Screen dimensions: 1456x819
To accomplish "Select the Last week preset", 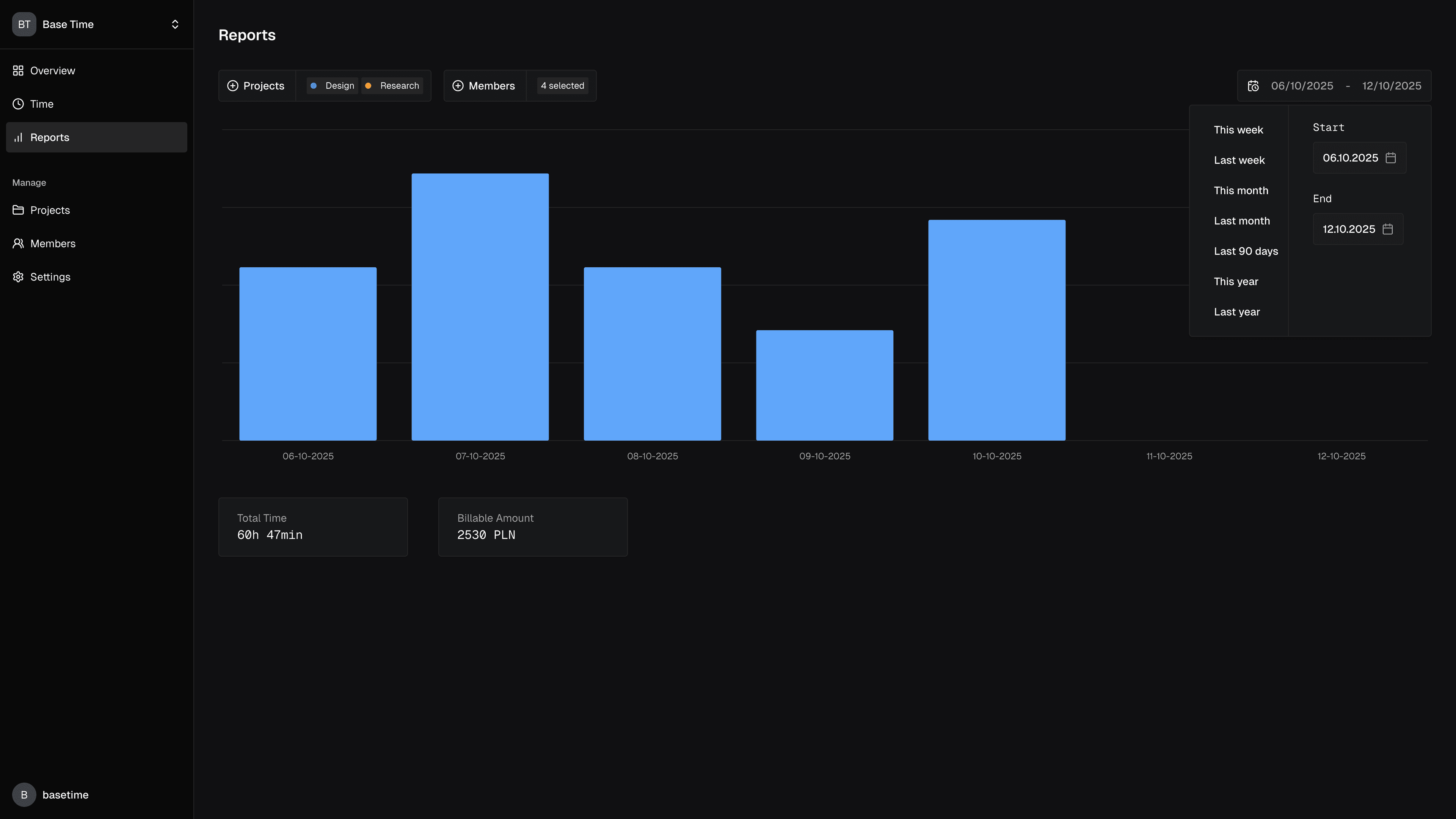I will pos(1239,160).
